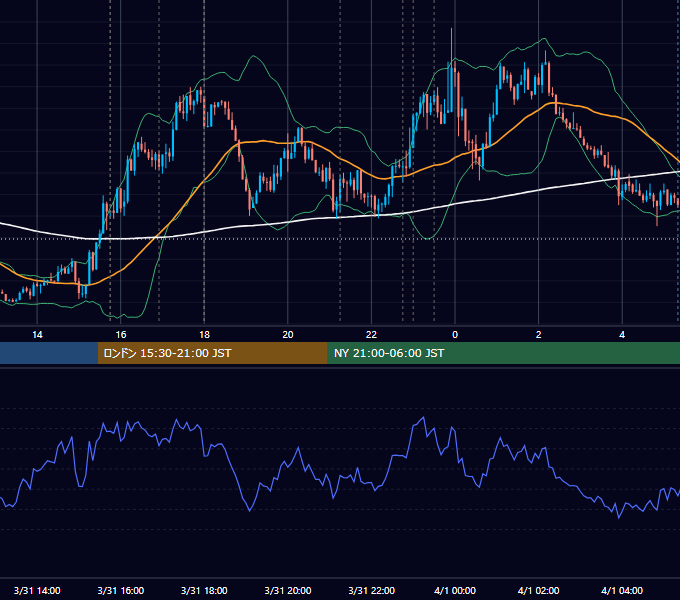Image resolution: width=680 pixels, height=600 pixels.
Task: Click the 3/31 18:00 date label
Action: 204,590
